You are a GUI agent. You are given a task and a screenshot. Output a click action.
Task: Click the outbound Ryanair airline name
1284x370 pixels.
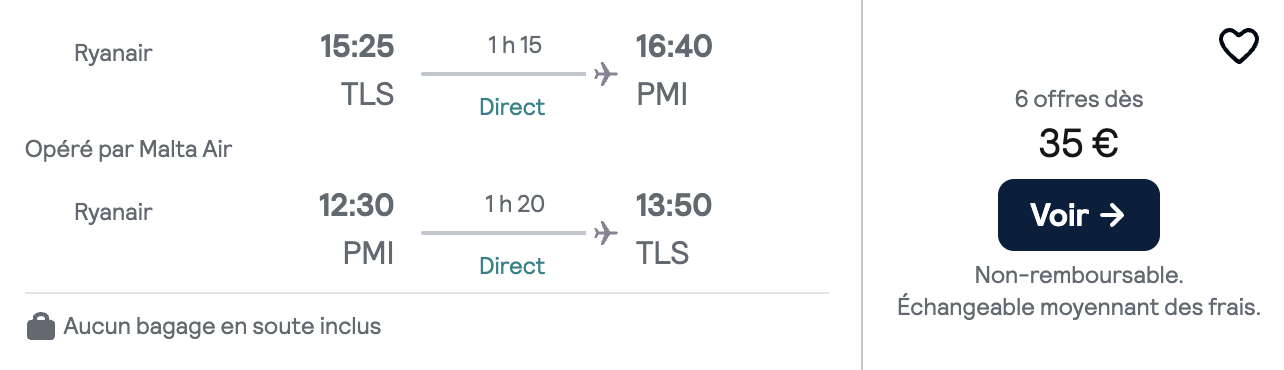click(113, 53)
